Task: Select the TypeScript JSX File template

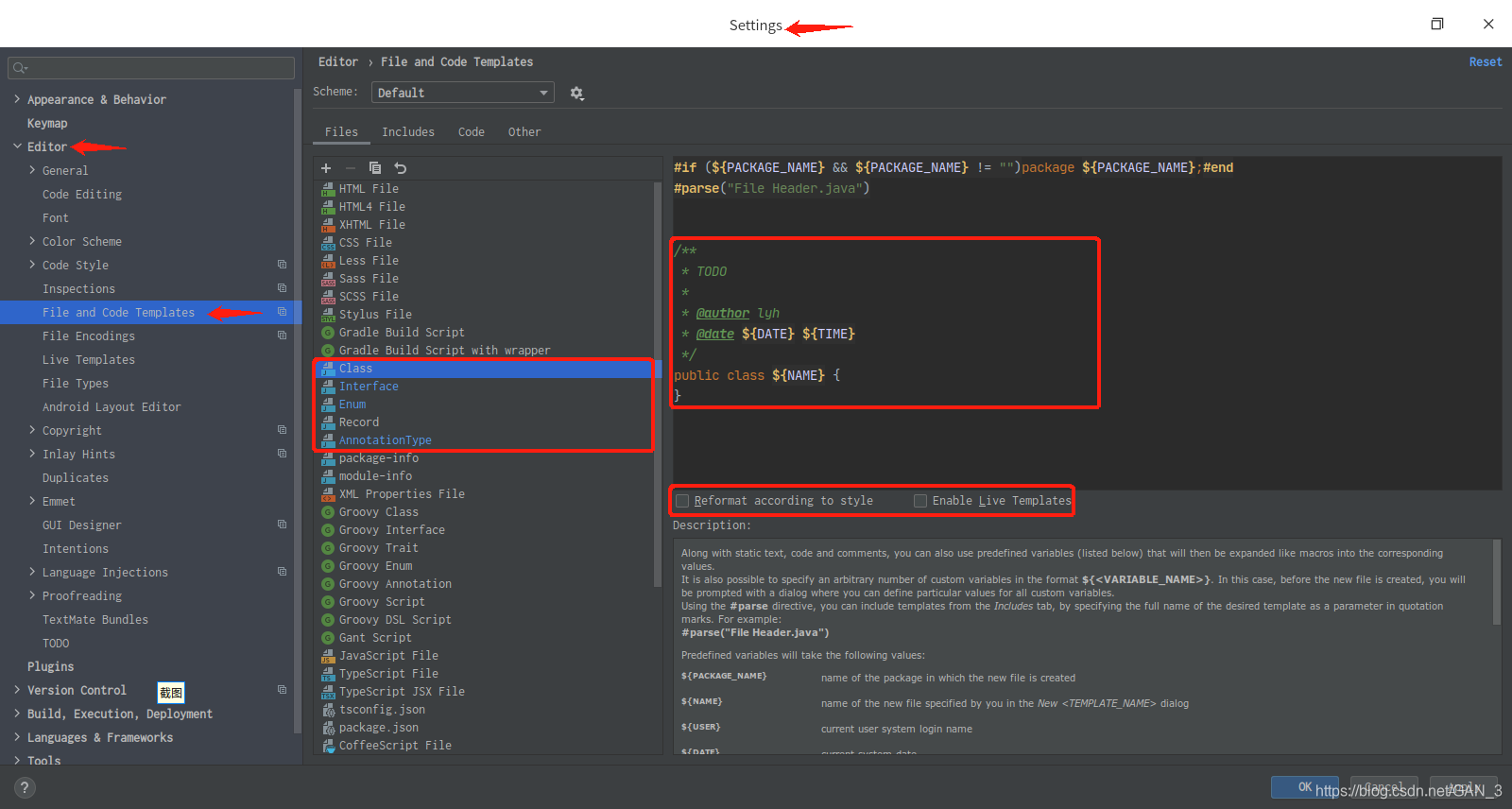Action: (x=402, y=692)
